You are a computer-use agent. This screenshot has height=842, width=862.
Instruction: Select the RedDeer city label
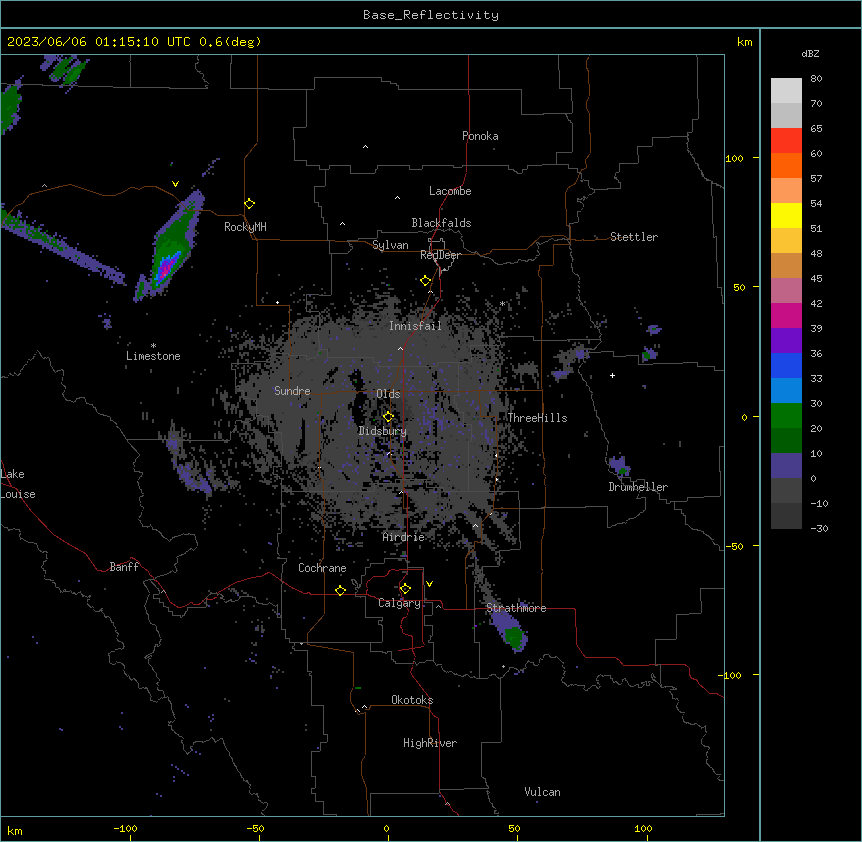(440, 255)
